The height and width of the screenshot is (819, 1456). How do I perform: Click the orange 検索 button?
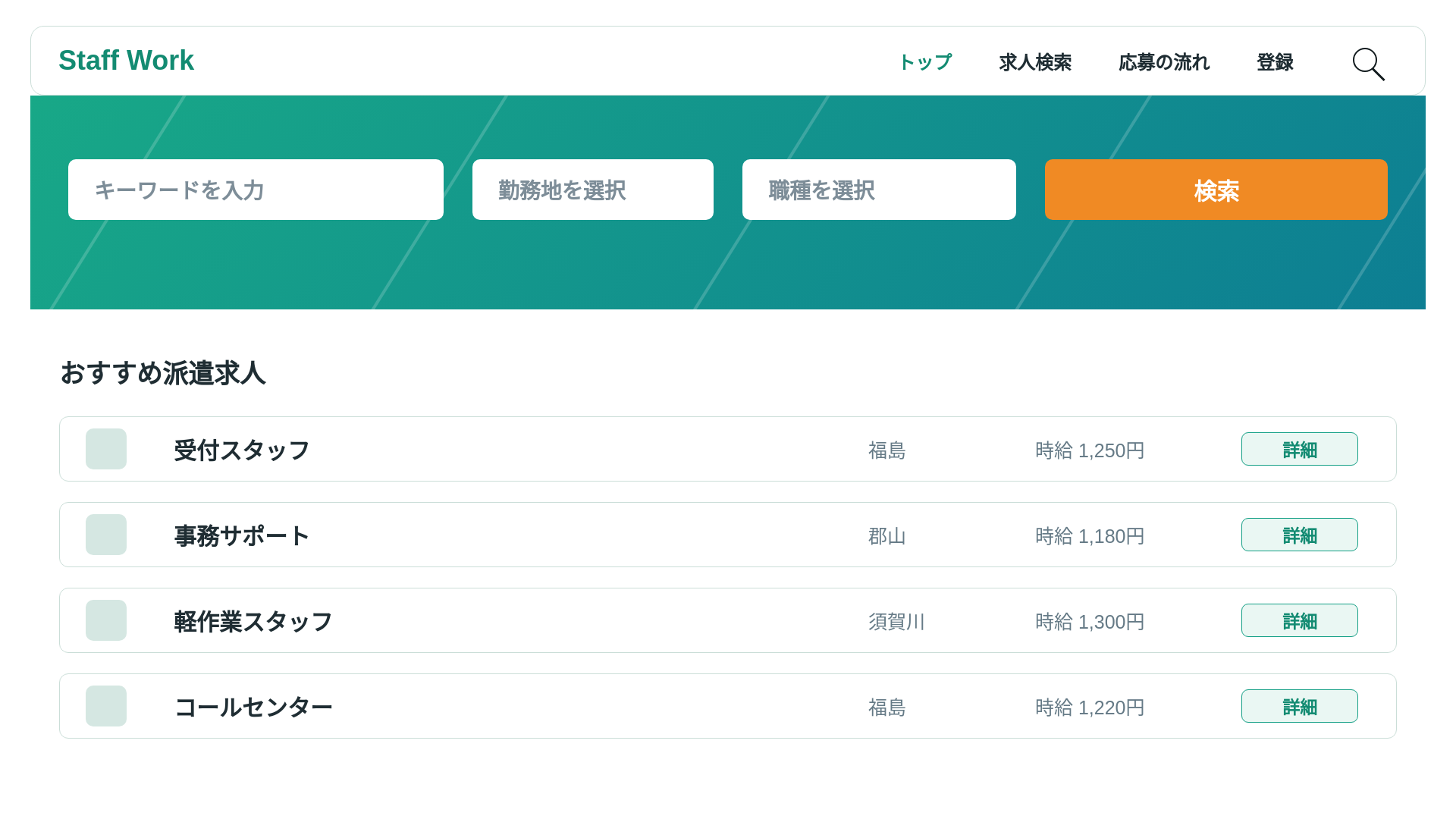pyautogui.click(x=1216, y=190)
